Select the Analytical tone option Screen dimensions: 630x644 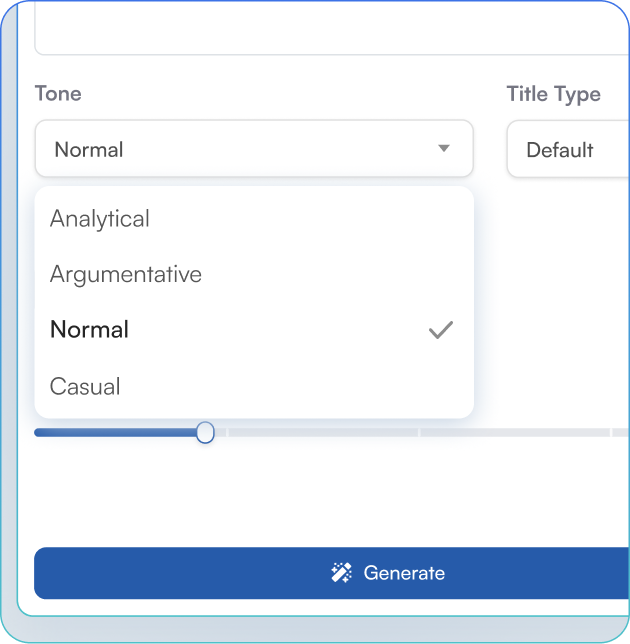[100, 219]
